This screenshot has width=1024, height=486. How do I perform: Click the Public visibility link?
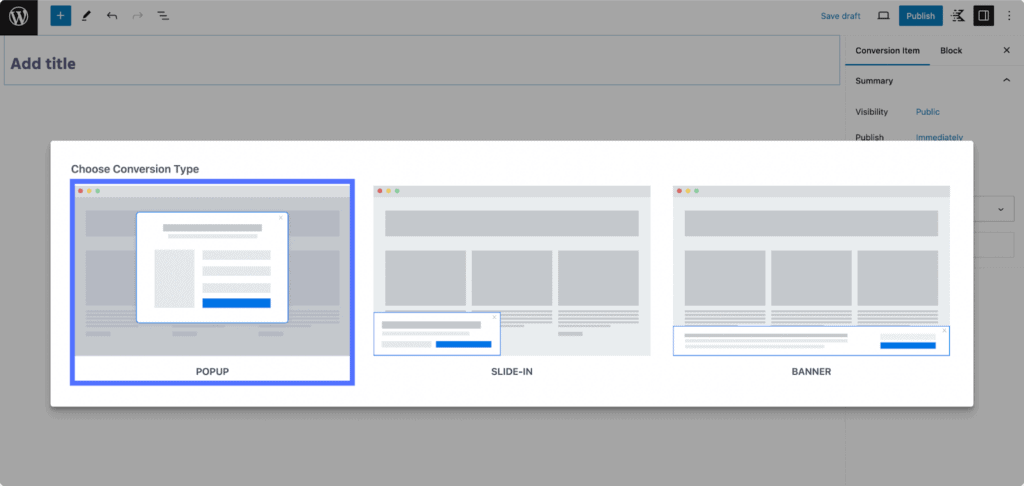(927, 112)
